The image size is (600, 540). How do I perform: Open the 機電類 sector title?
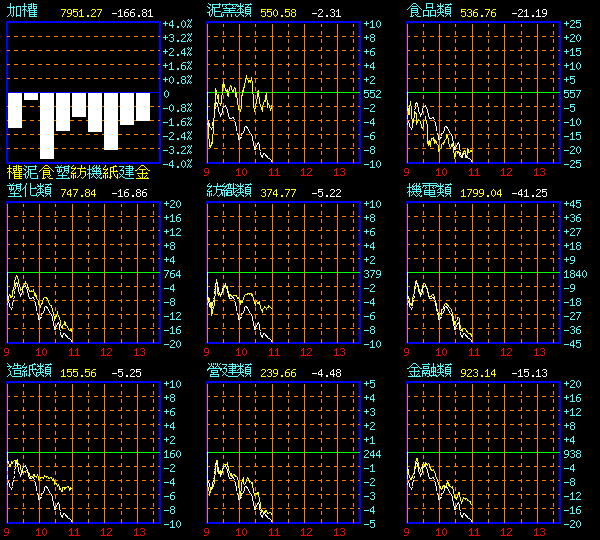coord(429,191)
